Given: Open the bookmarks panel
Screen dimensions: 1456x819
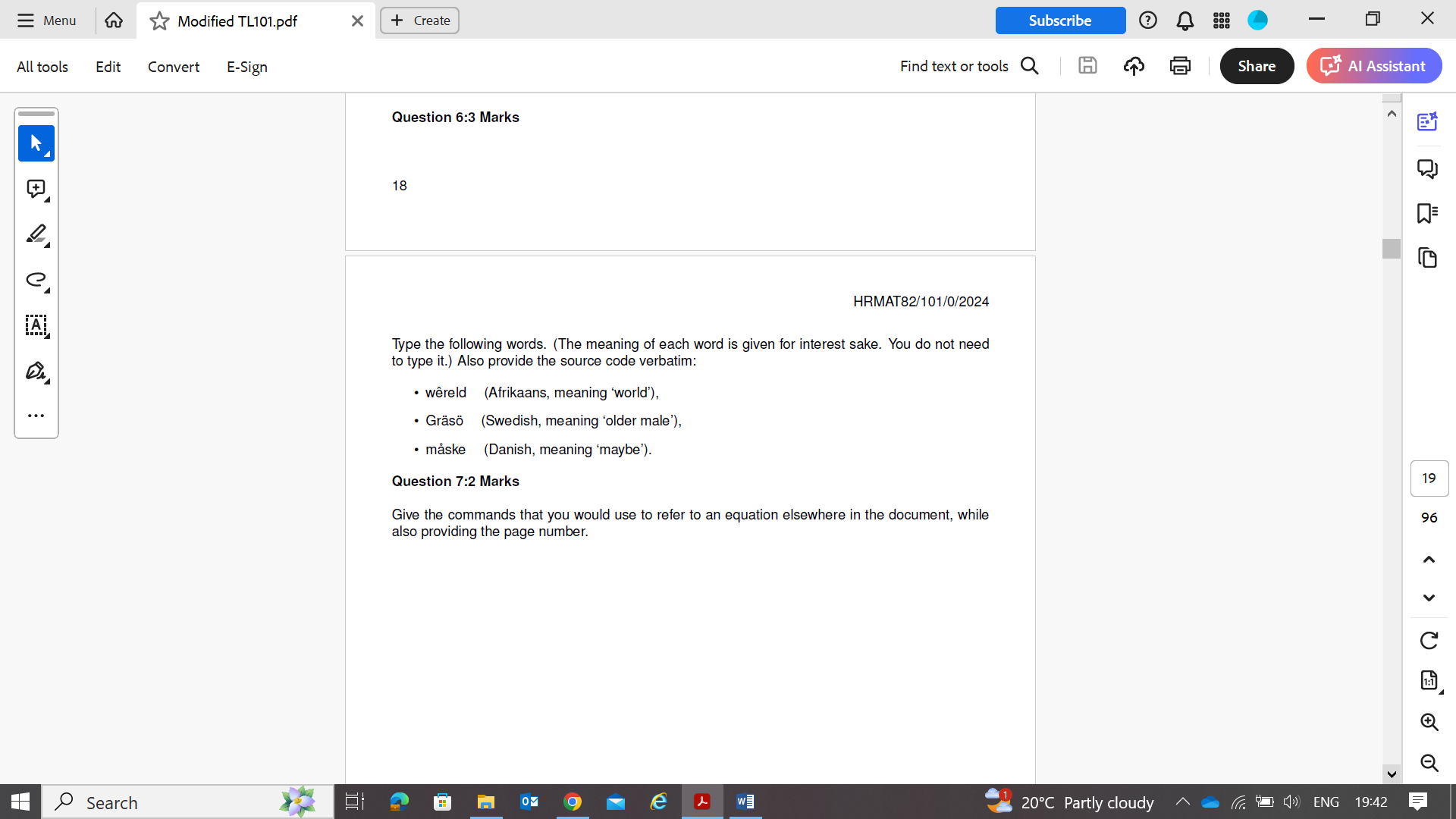Looking at the screenshot, I should [x=1427, y=213].
